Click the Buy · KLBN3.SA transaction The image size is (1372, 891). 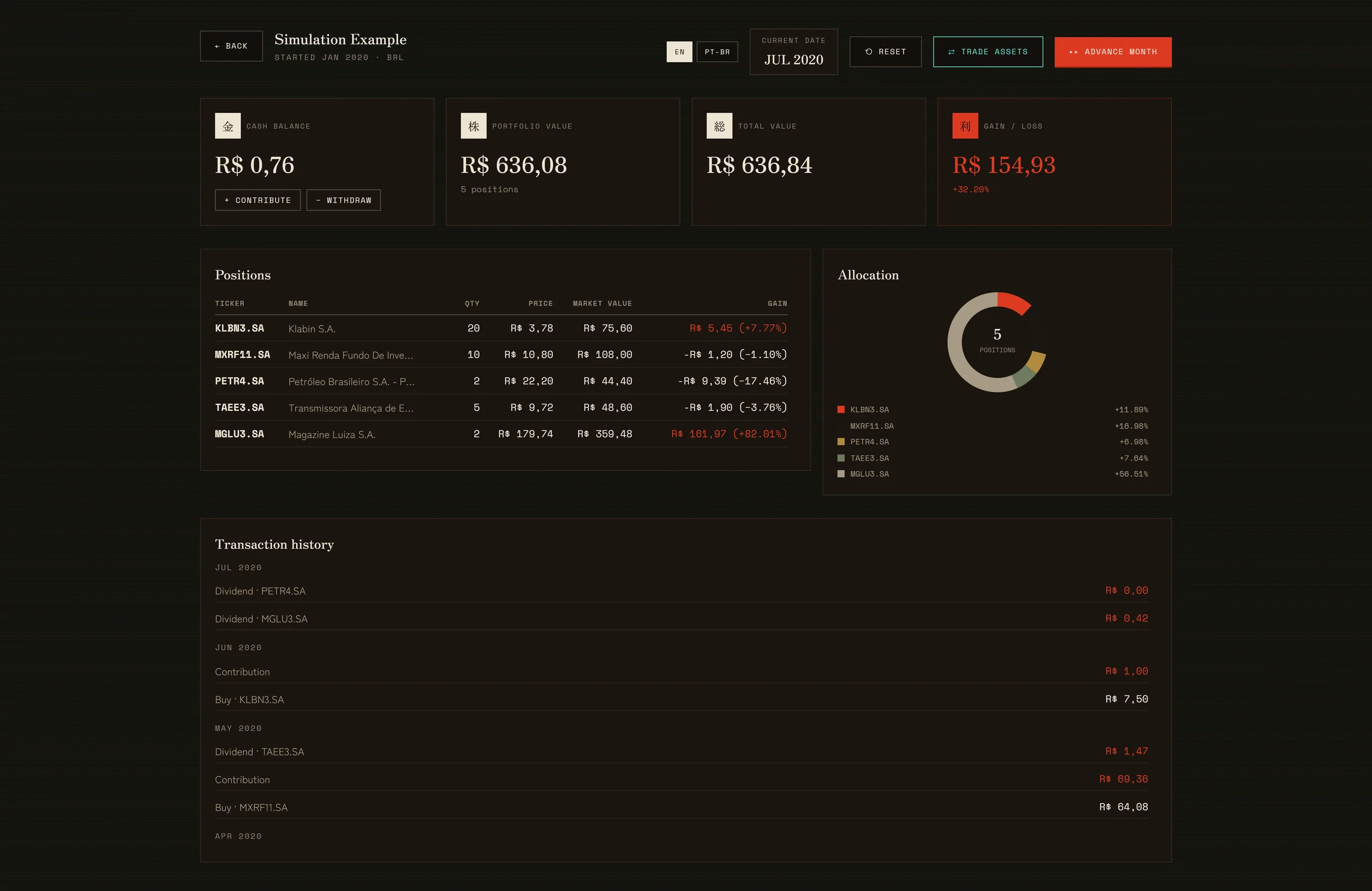pyautogui.click(x=681, y=699)
